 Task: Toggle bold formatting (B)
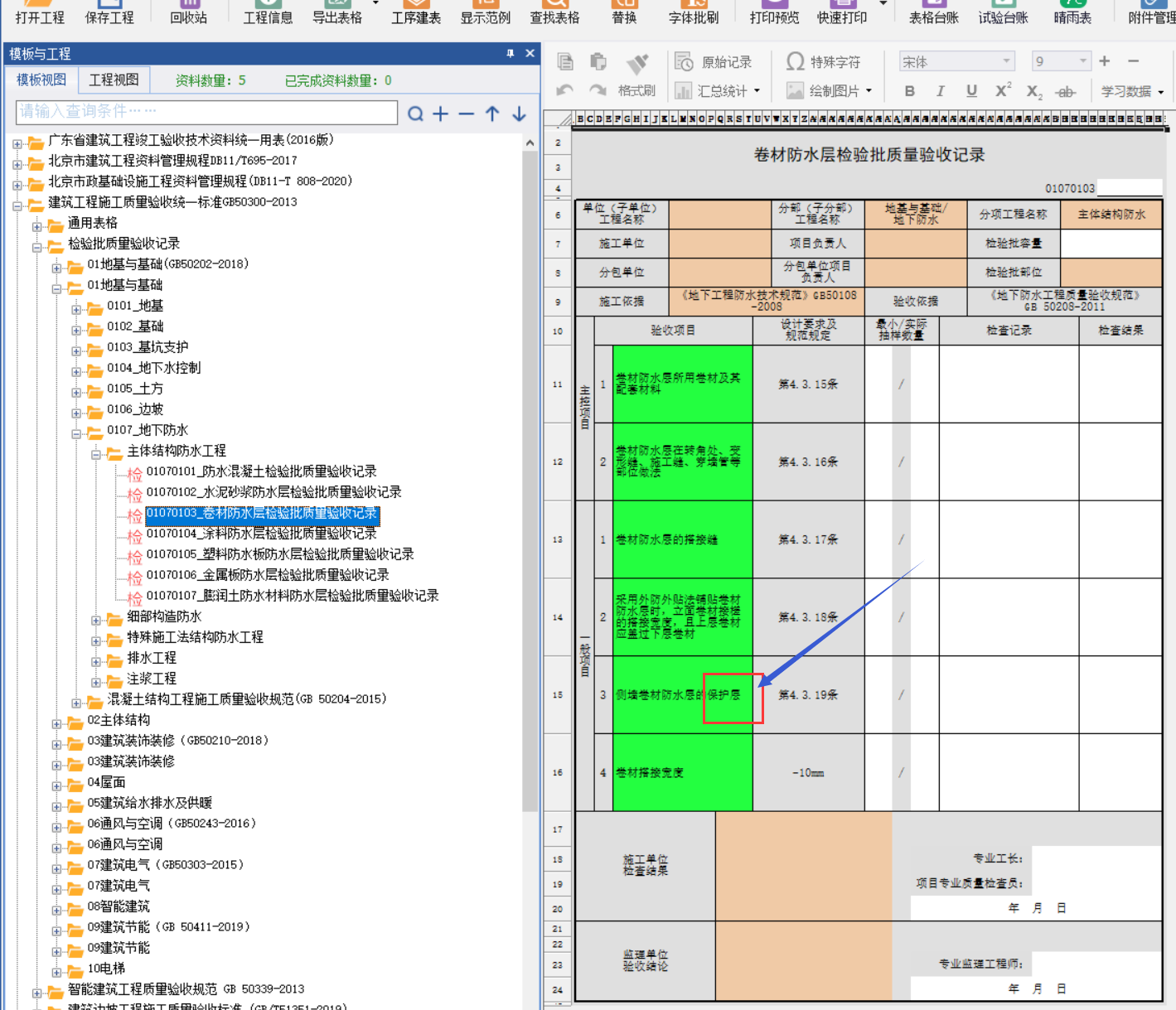909,91
